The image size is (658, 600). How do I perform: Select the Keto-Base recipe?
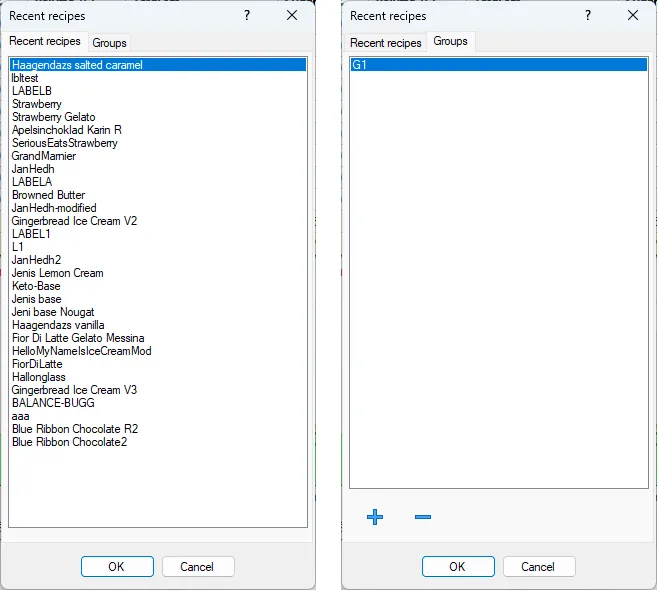pyautogui.click(x=158, y=286)
